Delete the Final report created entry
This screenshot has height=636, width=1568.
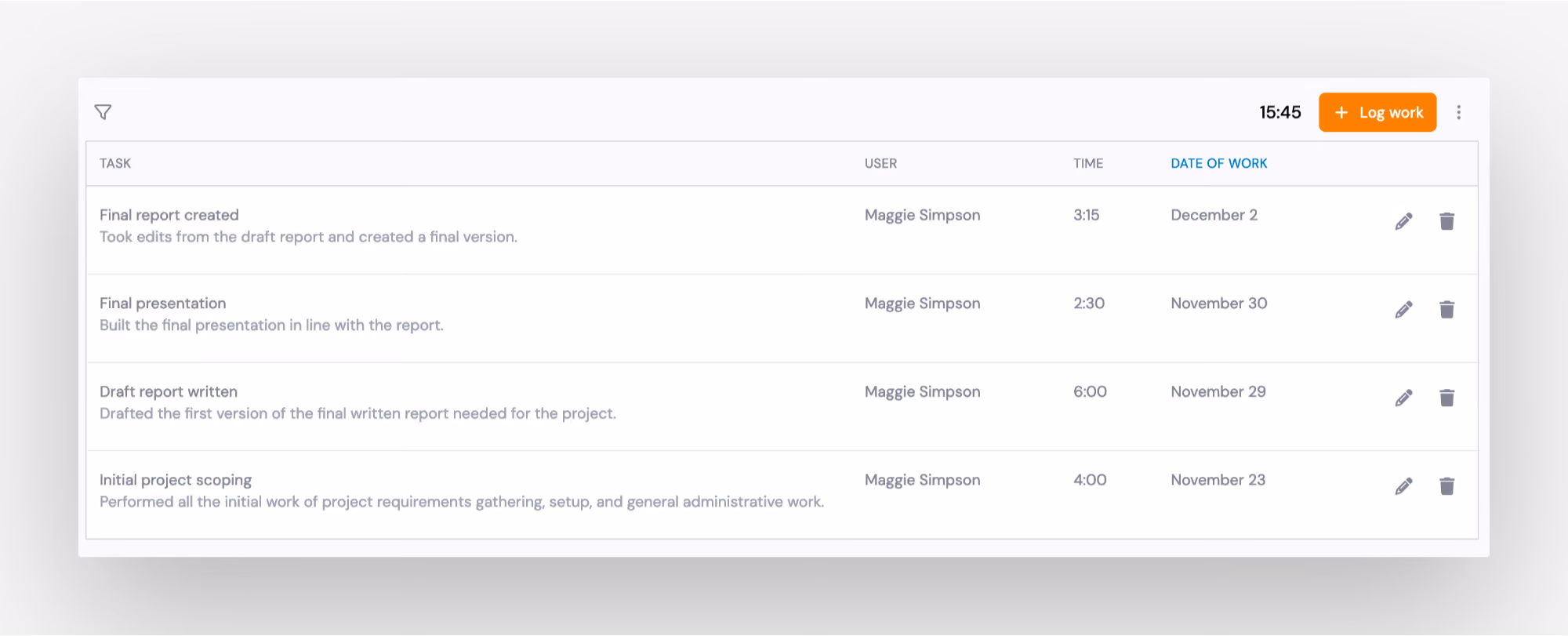coord(1447,221)
